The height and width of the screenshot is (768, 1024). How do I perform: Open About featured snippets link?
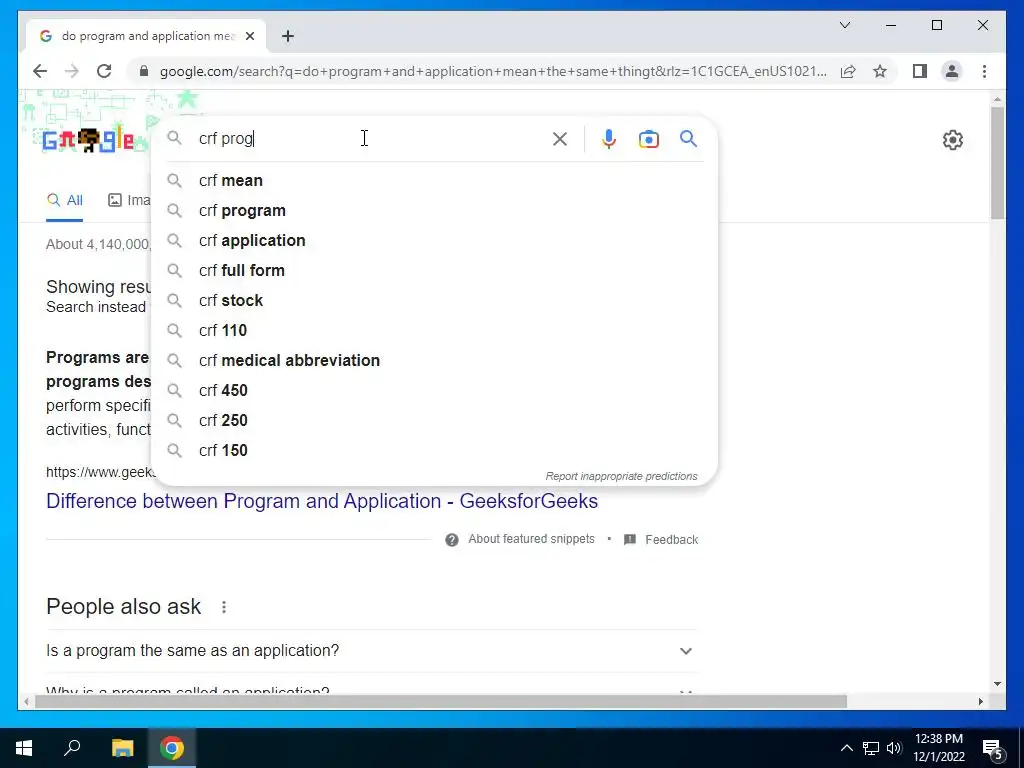click(531, 539)
